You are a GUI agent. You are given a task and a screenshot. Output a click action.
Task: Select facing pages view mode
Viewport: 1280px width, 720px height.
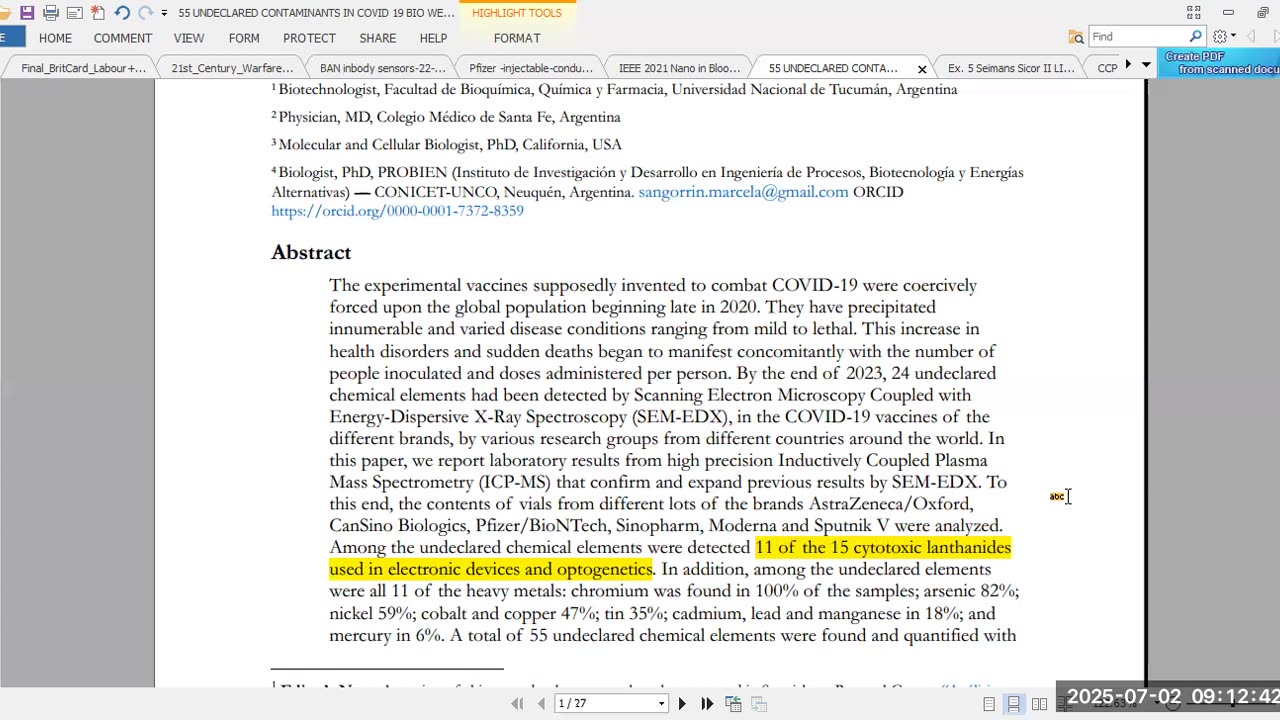1040,704
